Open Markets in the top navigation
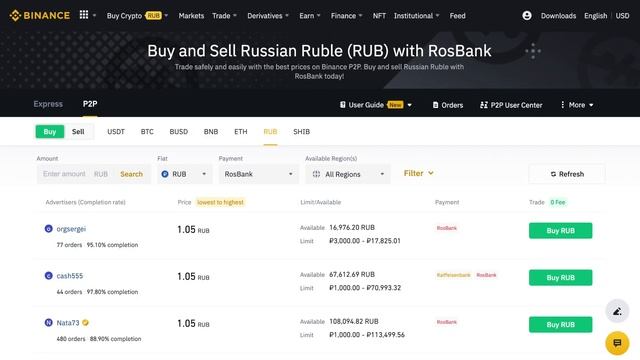This screenshot has width=640, height=360. (x=191, y=16)
